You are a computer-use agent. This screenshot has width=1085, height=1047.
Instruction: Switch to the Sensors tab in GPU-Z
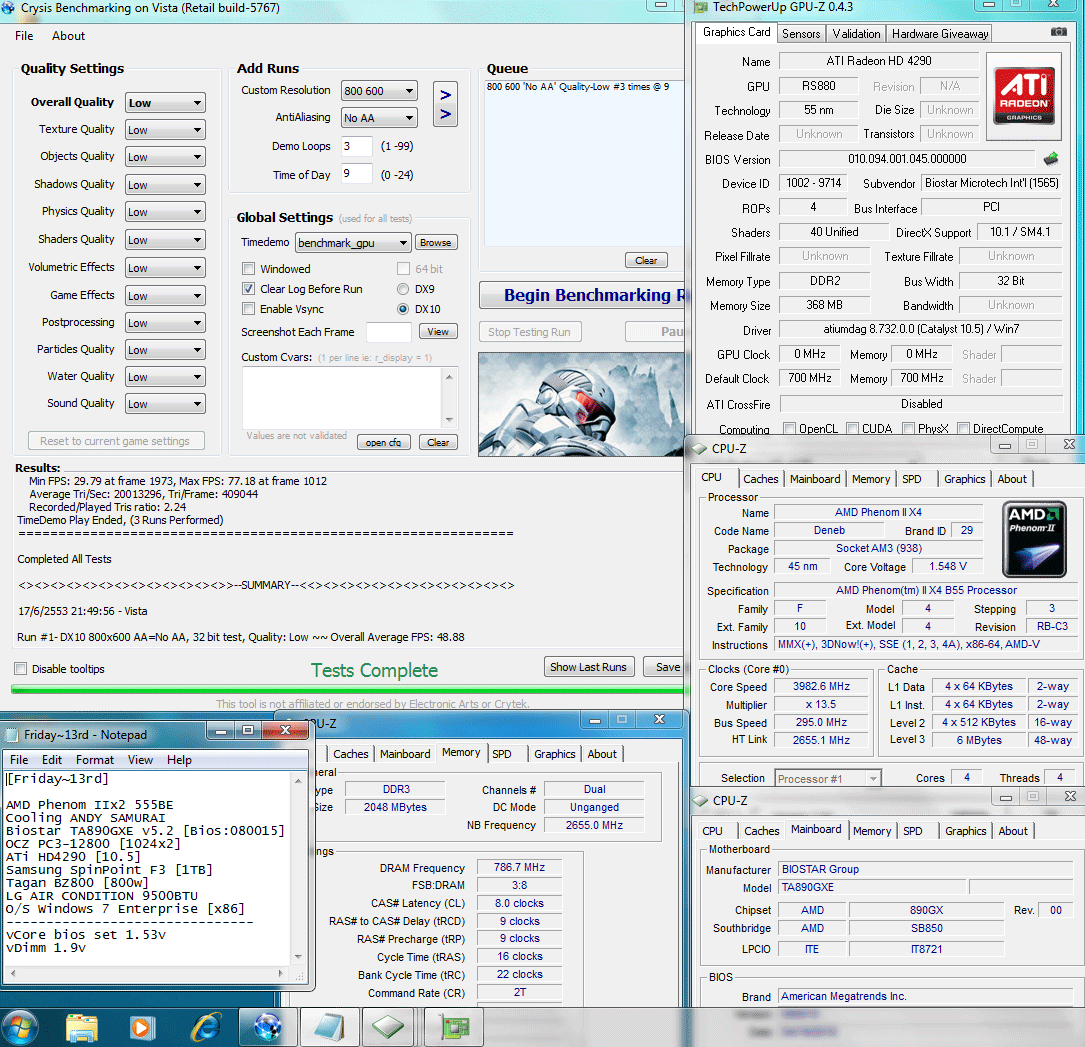point(801,33)
